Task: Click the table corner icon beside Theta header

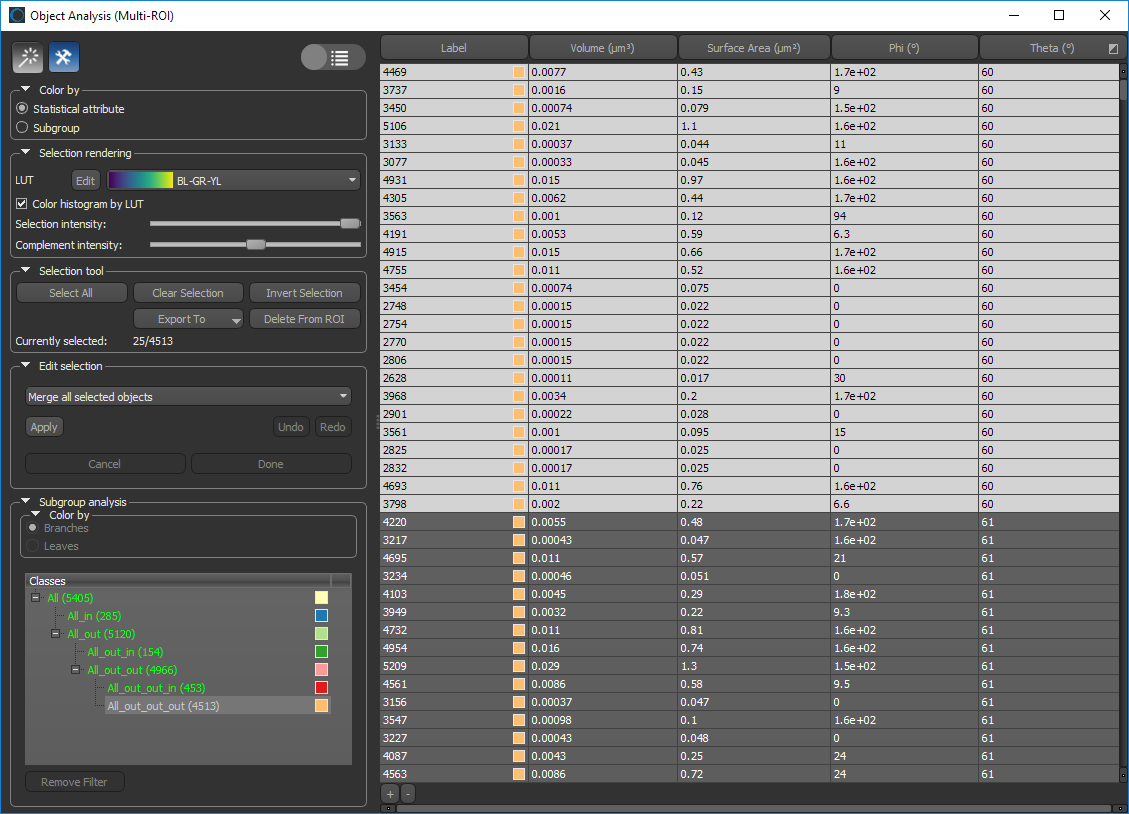Action: point(1113,48)
